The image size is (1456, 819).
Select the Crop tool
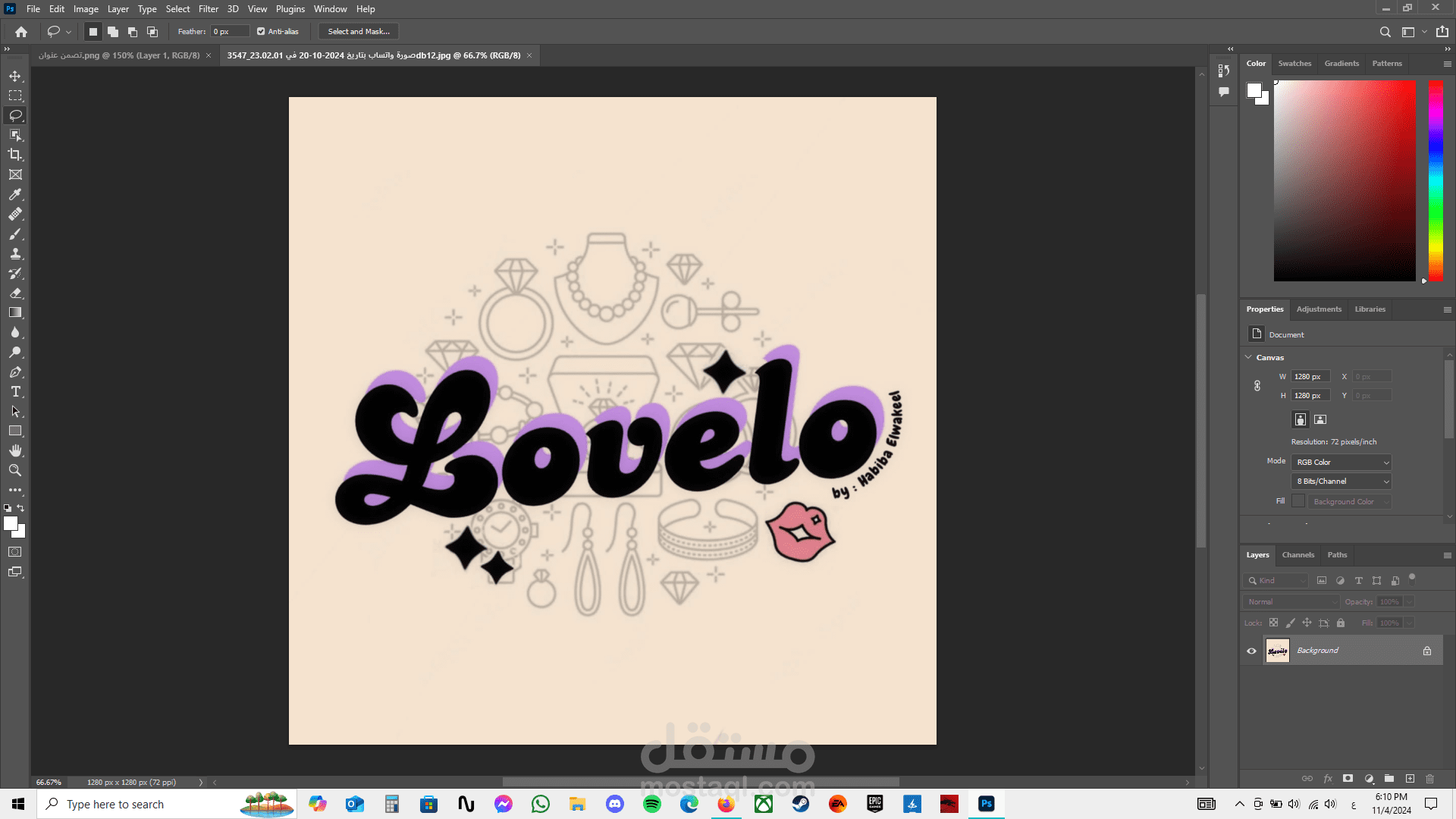(x=15, y=155)
